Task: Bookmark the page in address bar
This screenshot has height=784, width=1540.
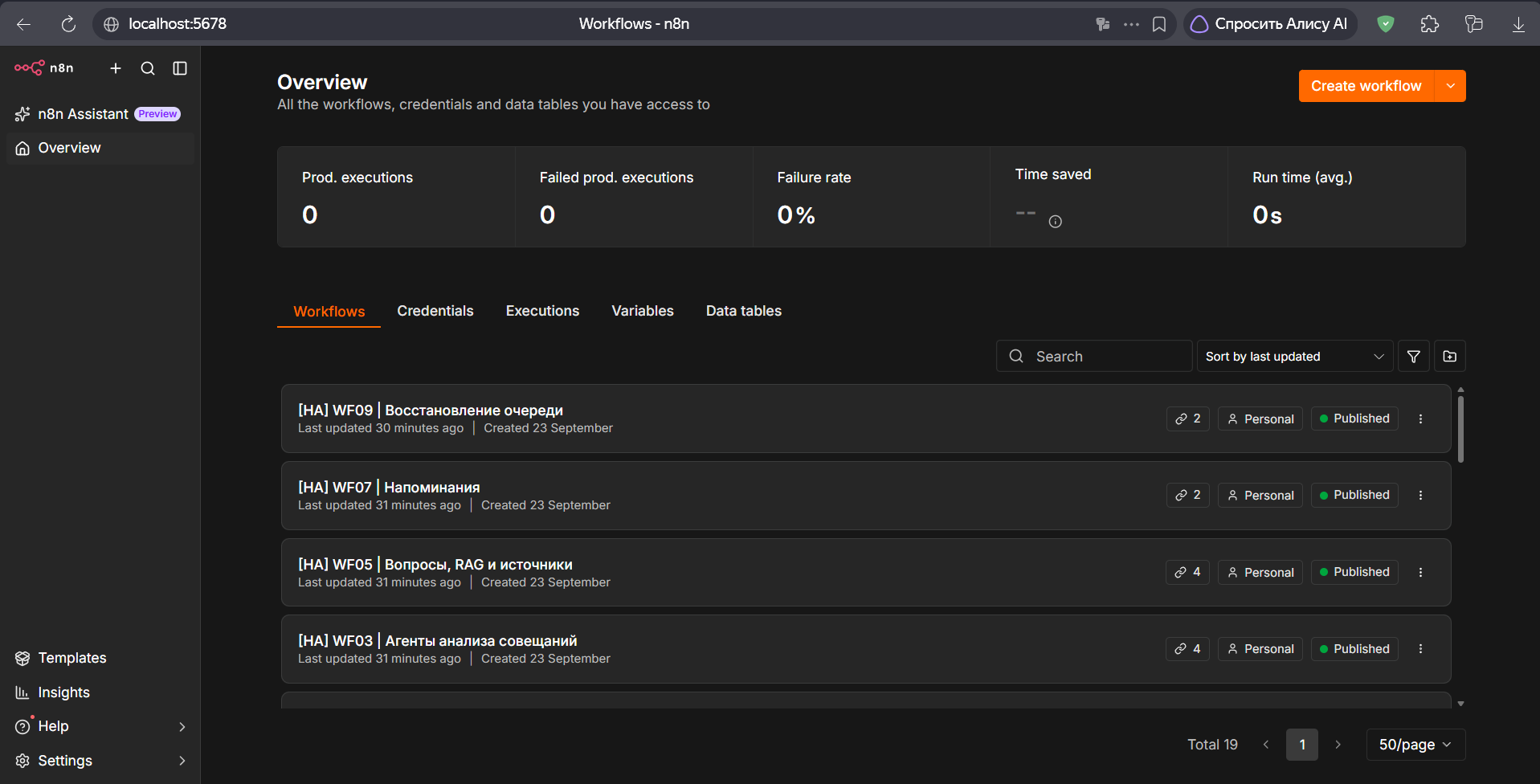Action: [1159, 24]
